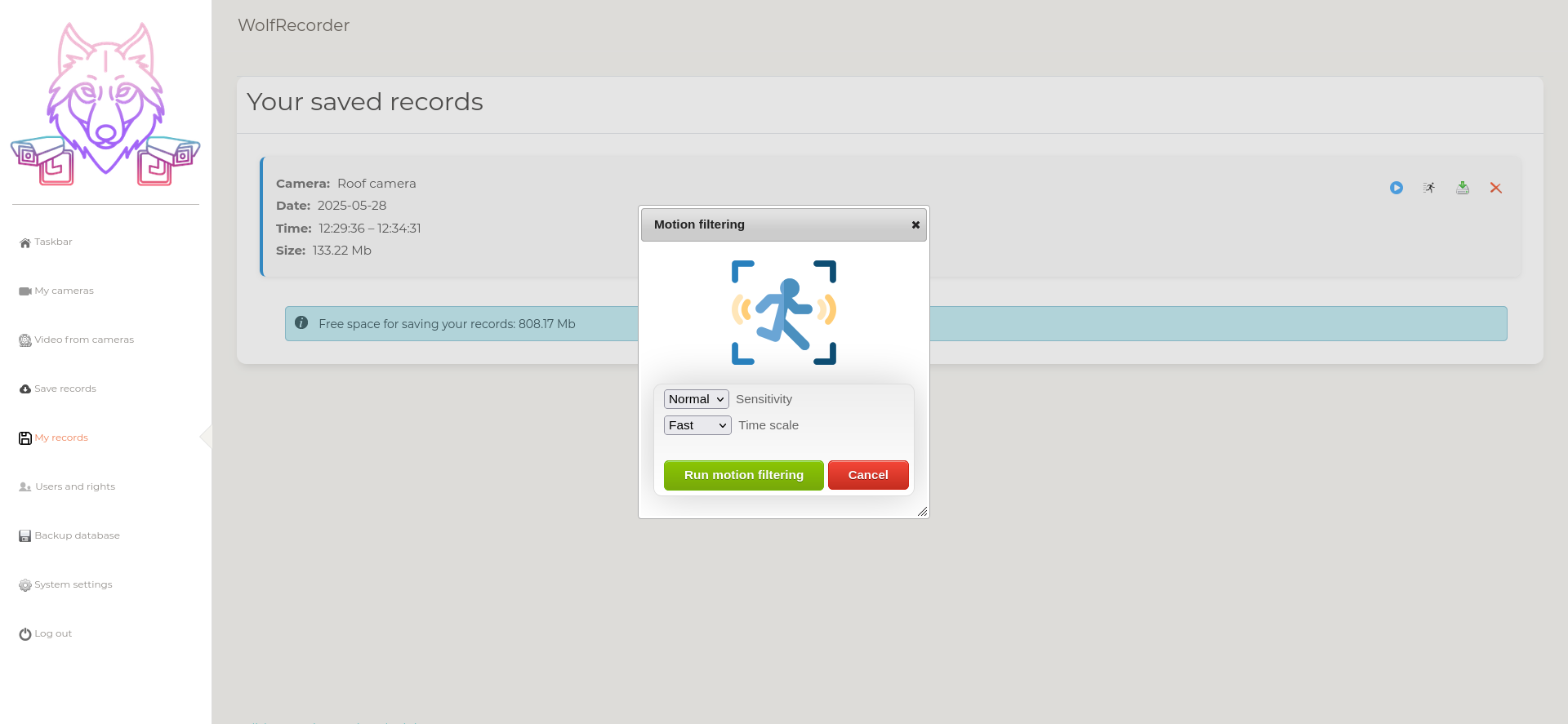Viewport: 1568px width, 724px height.
Task: Close the Motion filtering dialog
Action: coord(915,225)
